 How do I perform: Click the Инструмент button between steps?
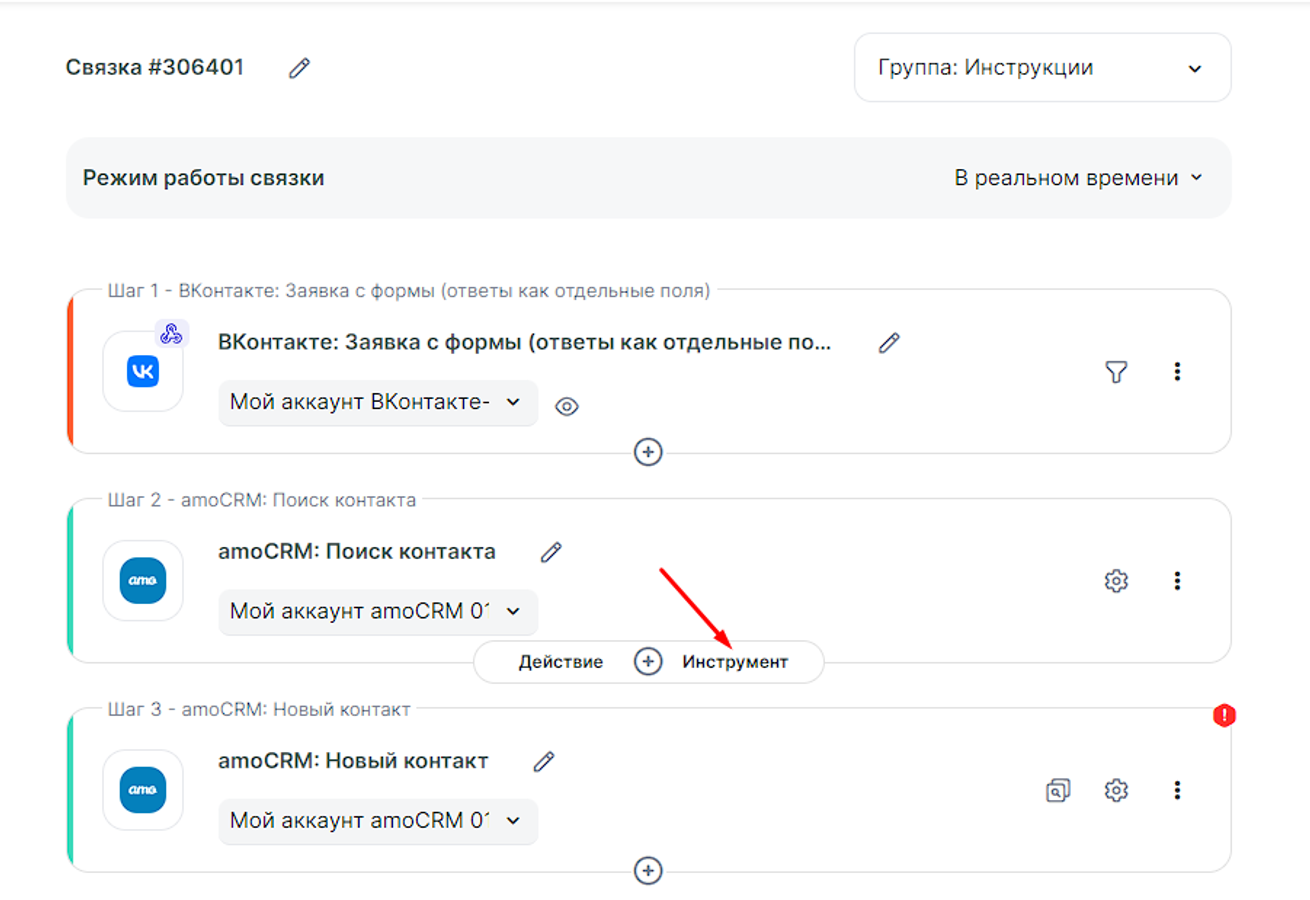(x=735, y=662)
